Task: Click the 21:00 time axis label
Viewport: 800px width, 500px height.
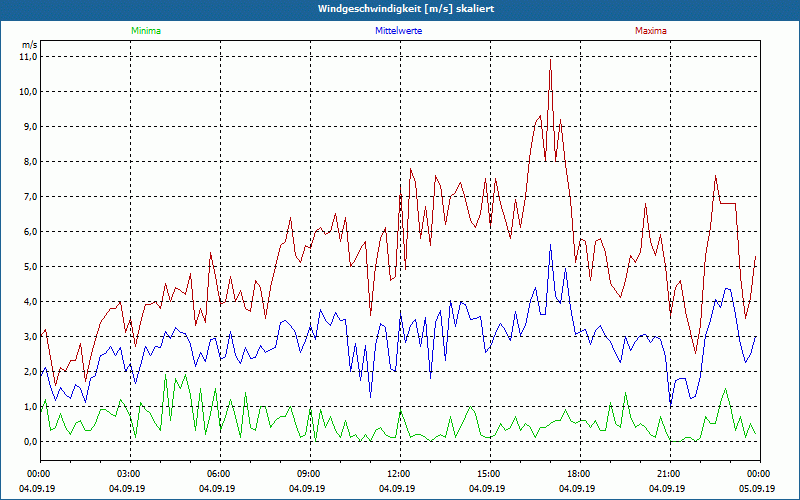Action: pos(670,474)
